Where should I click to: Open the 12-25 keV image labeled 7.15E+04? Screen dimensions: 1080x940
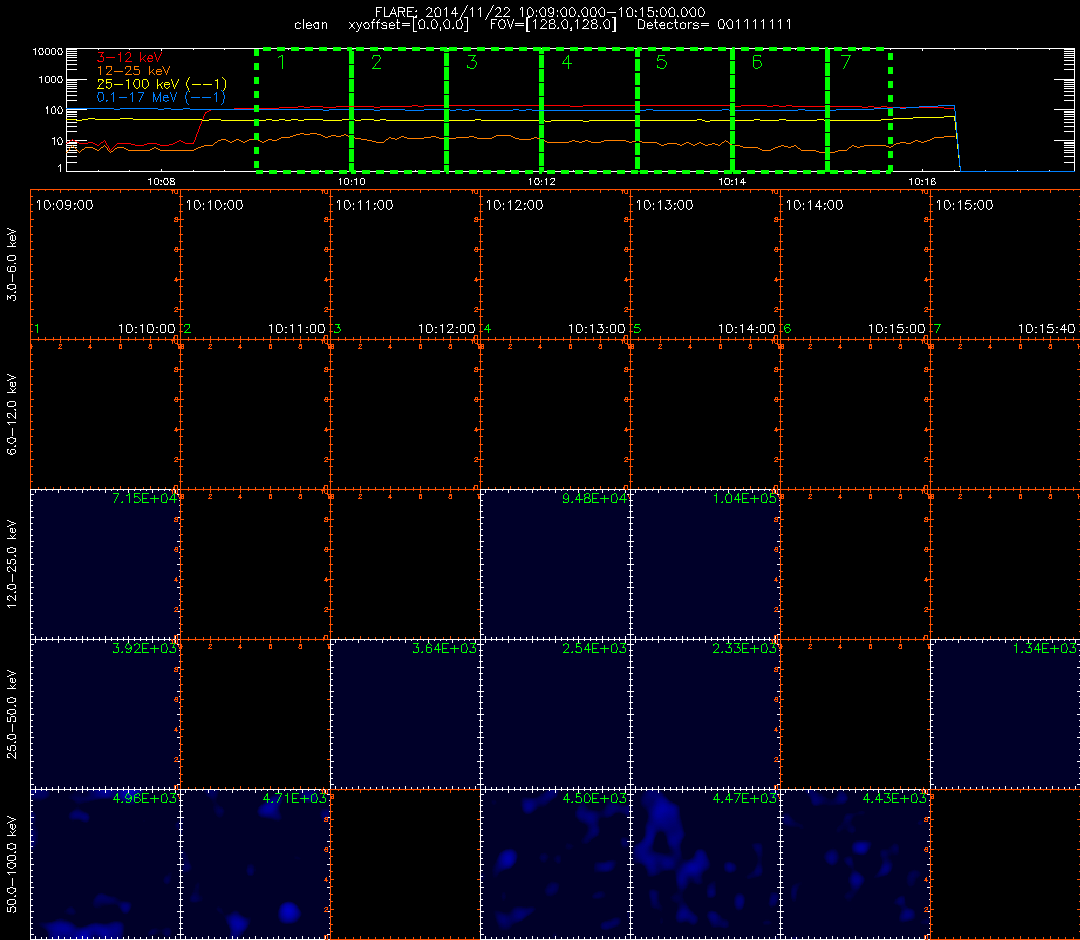[105, 565]
